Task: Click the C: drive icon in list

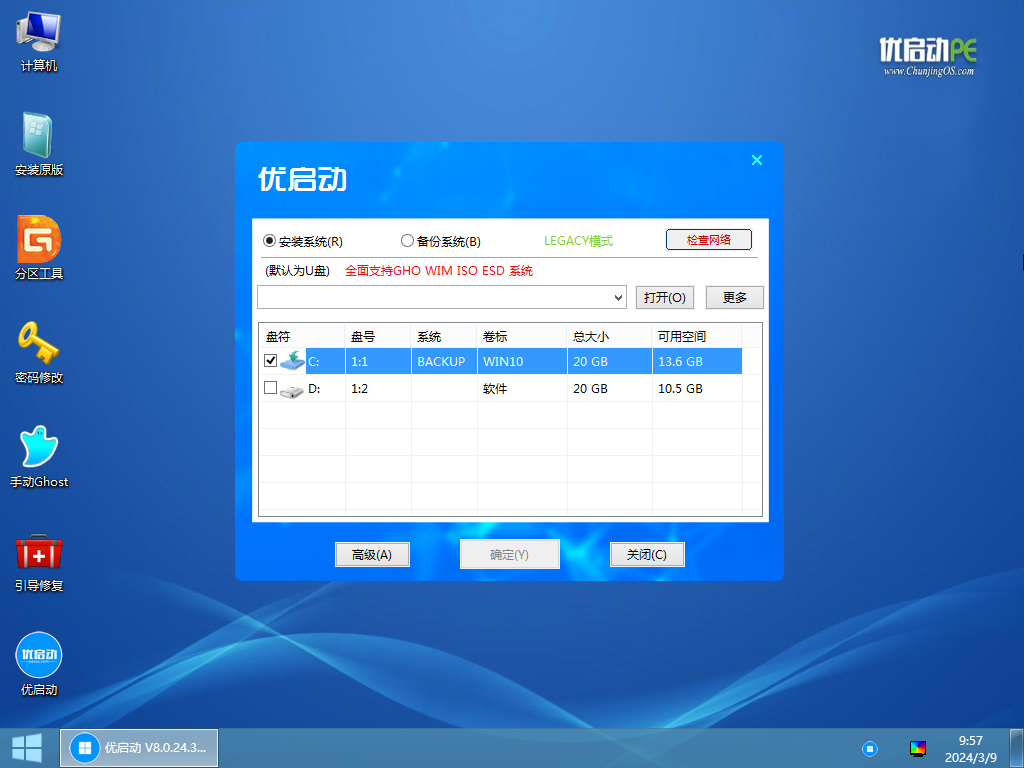Action: pyautogui.click(x=292, y=360)
